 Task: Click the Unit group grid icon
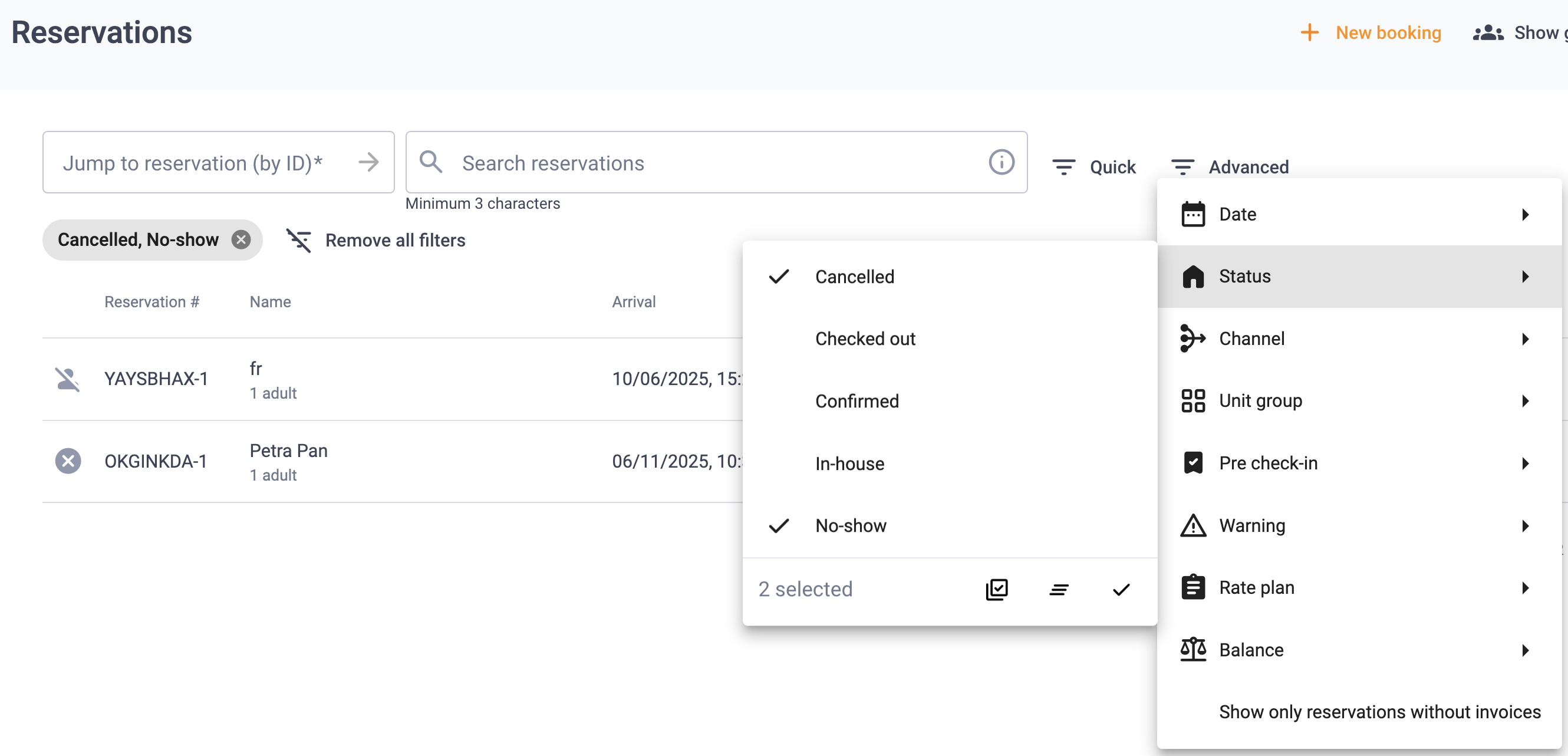click(1193, 400)
